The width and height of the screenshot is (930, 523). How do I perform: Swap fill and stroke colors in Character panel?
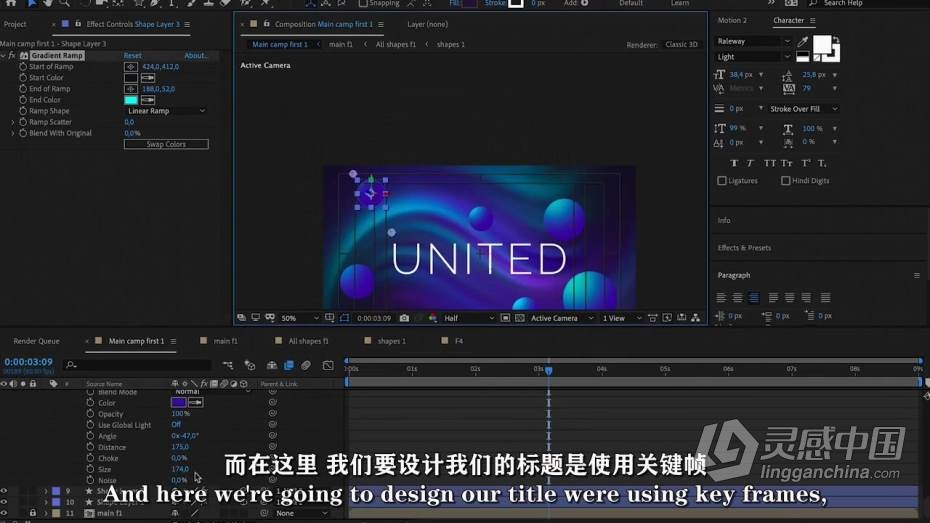(x=835, y=40)
